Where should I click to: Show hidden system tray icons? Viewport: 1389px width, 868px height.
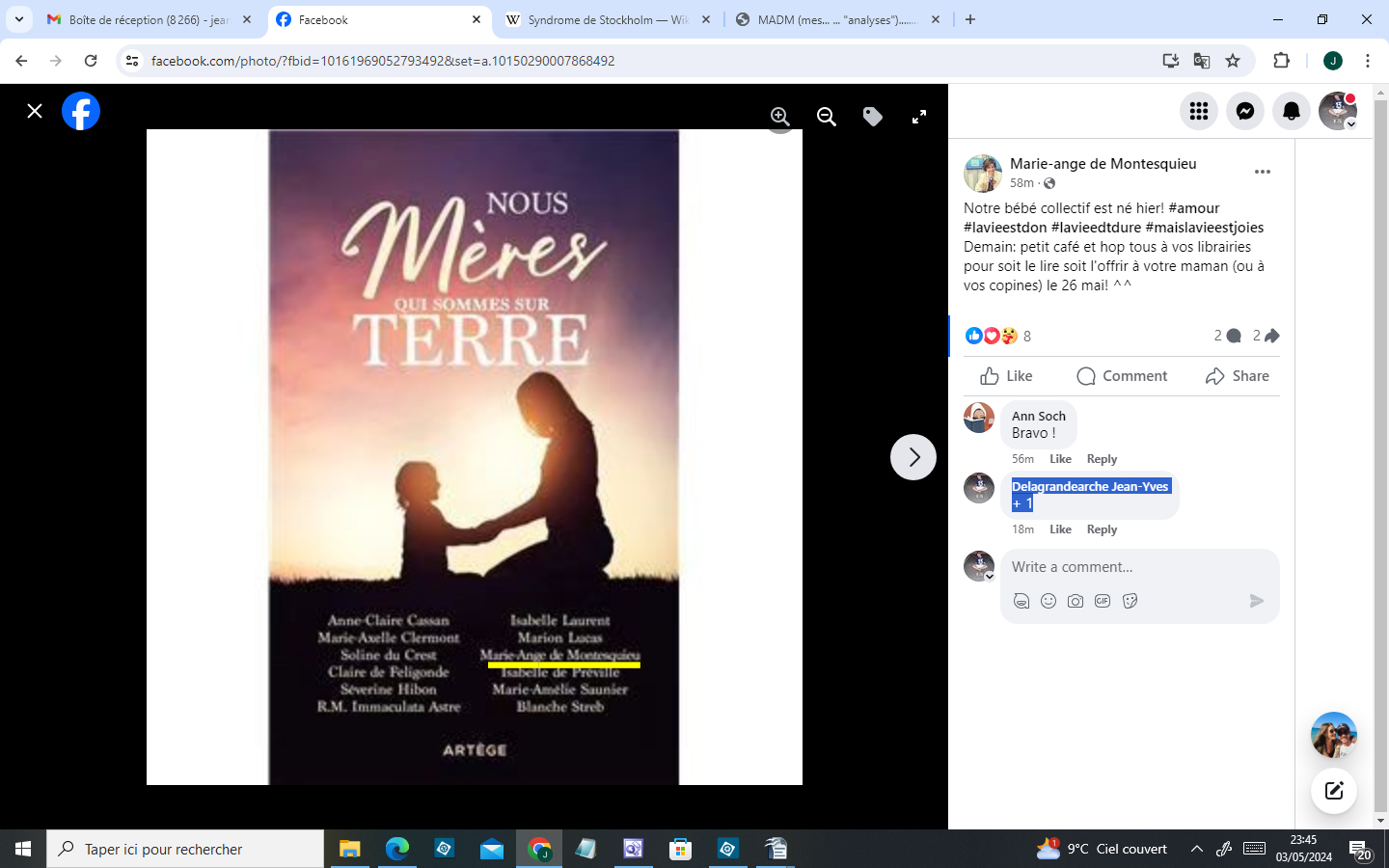click(x=1197, y=849)
